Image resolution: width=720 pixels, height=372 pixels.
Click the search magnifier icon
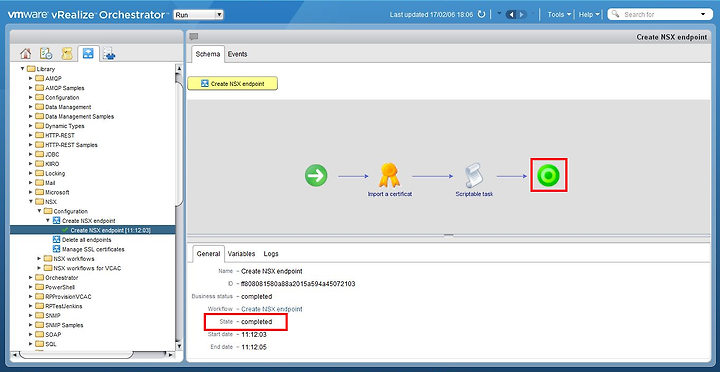click(616, 14)
